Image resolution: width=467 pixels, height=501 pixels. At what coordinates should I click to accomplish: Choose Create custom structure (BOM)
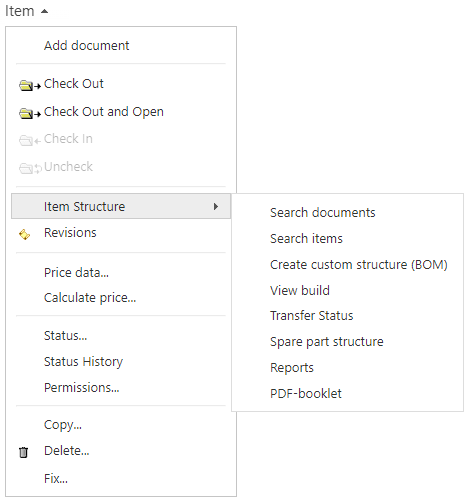[358, 265]
